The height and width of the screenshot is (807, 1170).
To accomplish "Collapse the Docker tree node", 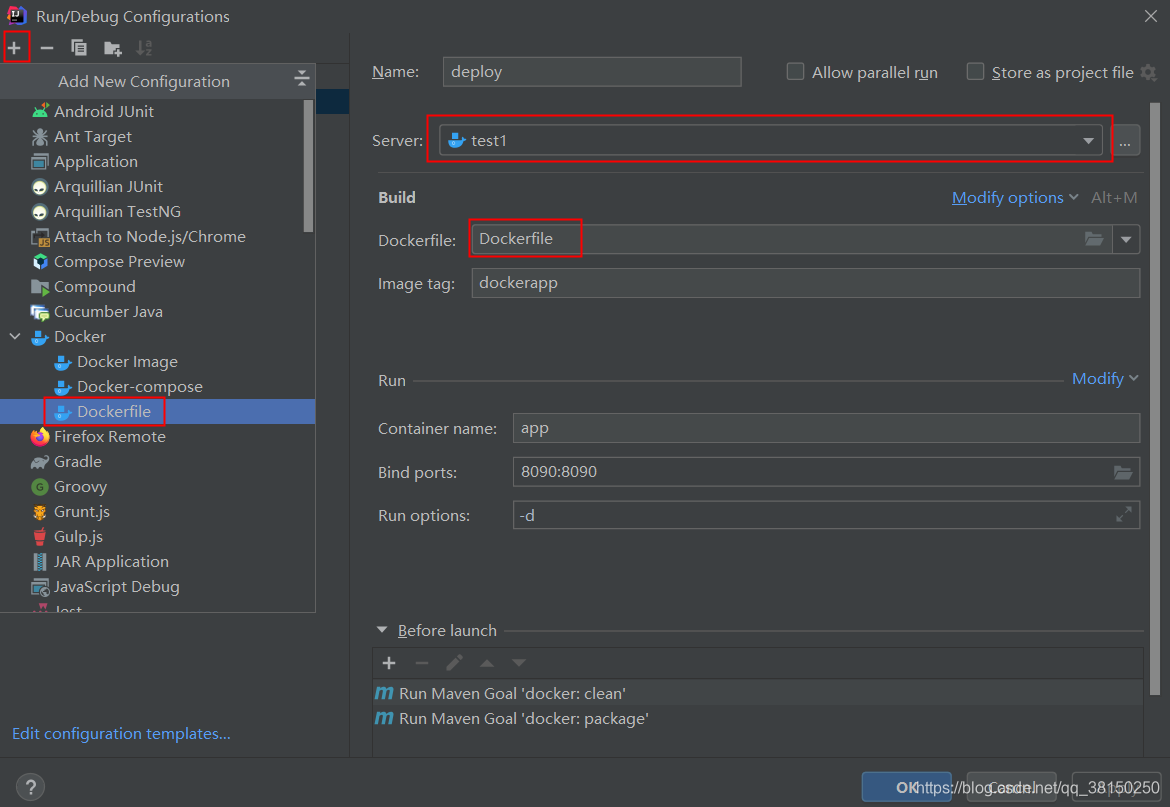I will click(x=14, y=336).
